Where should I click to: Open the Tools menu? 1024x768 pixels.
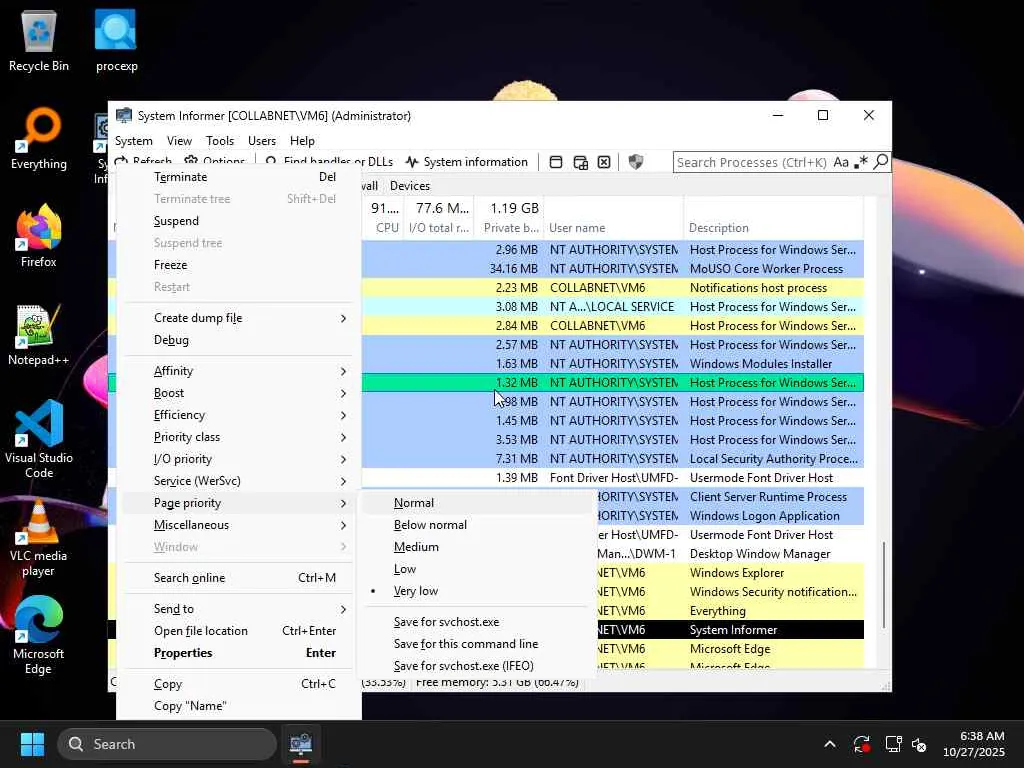coord(219,140)
